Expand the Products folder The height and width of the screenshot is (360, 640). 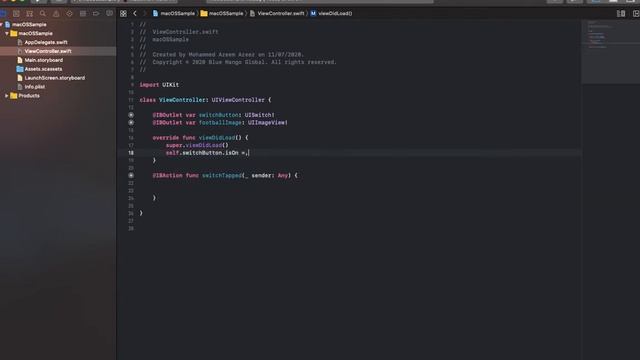[7, 96]
